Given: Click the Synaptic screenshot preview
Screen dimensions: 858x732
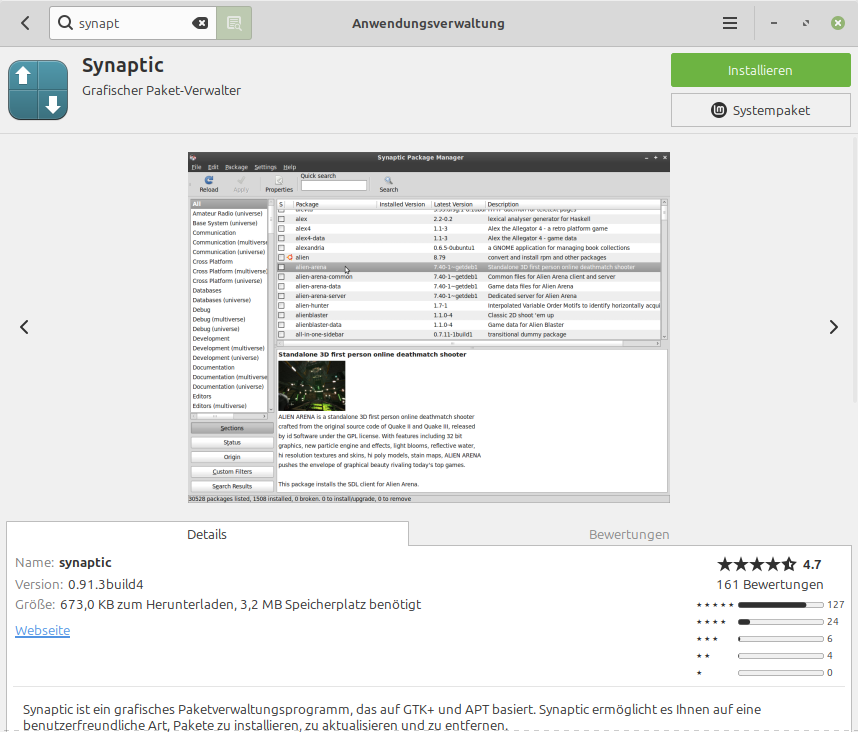Looking at the screenshot, I should coord(428,327).
